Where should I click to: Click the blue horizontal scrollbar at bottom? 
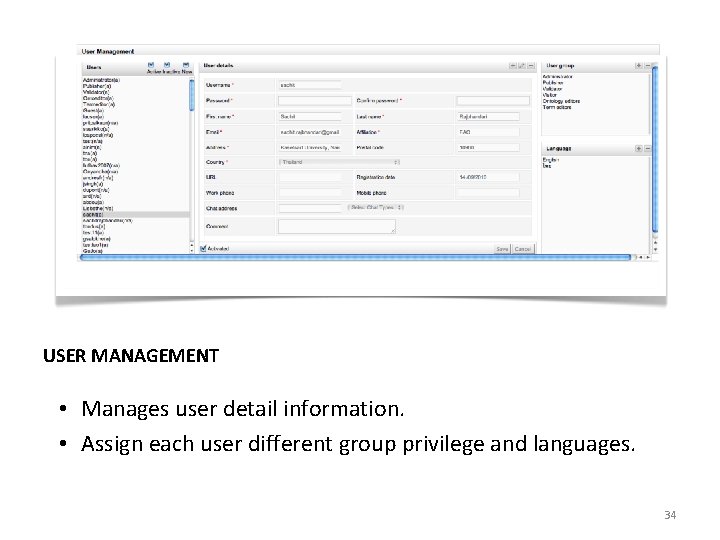point(355,258)
